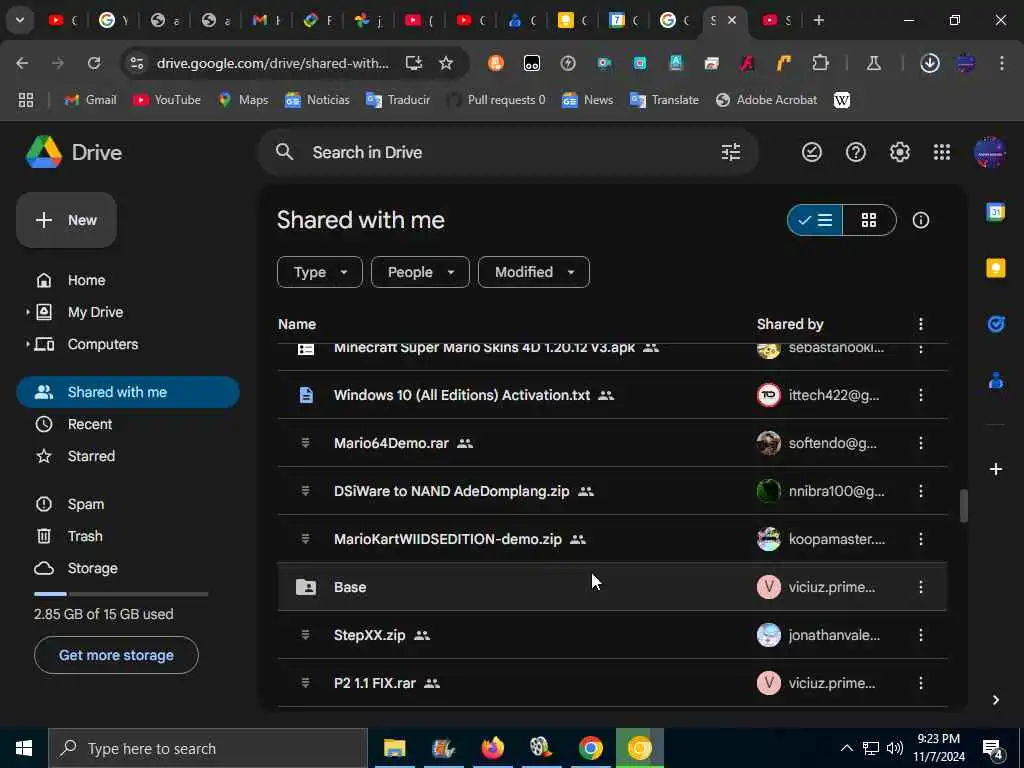Show hidden system tray icons
The image size is (1024, 768).
[x=846, y=748]
